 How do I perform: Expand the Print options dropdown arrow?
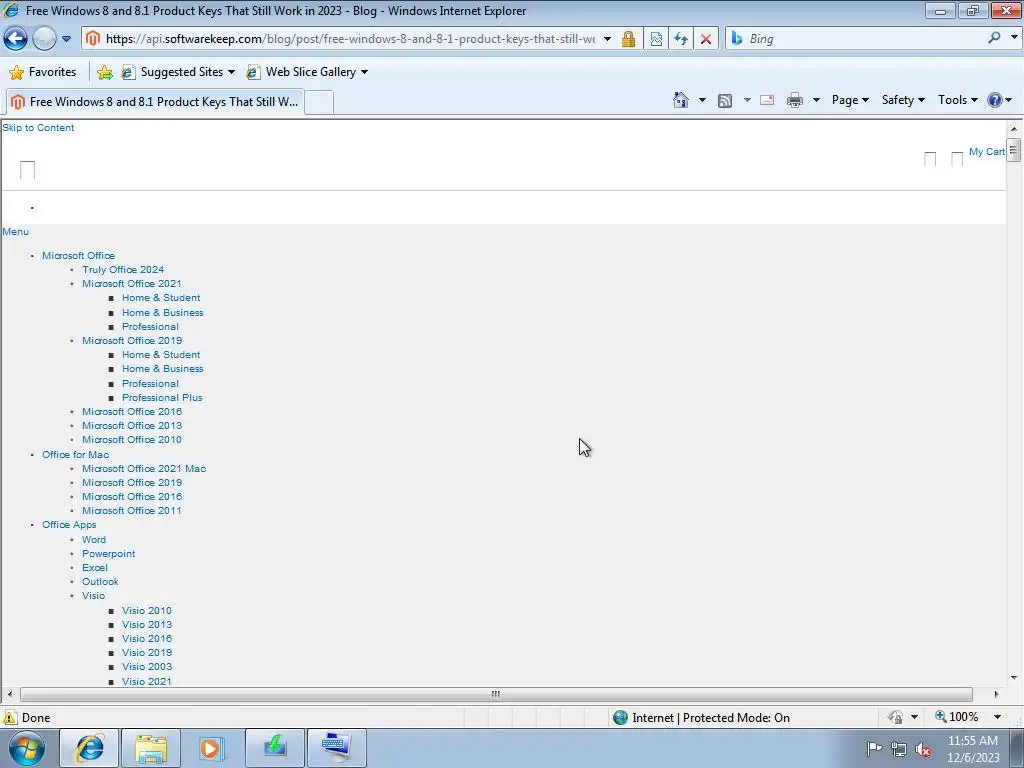point(816,100)
